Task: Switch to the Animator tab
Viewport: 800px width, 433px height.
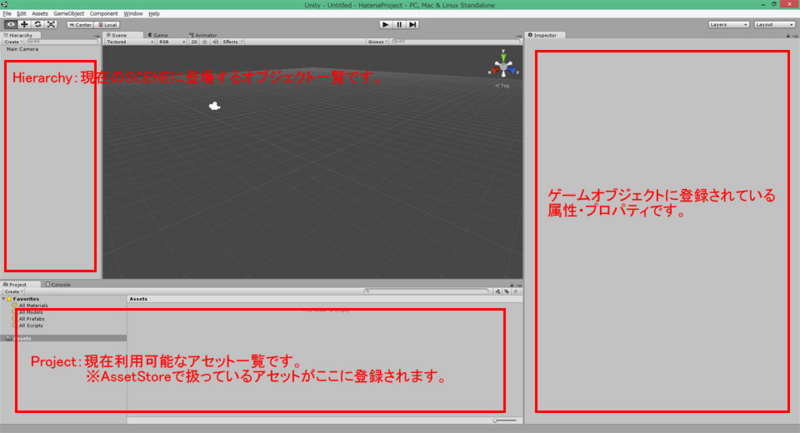Action: pos(203,35)
